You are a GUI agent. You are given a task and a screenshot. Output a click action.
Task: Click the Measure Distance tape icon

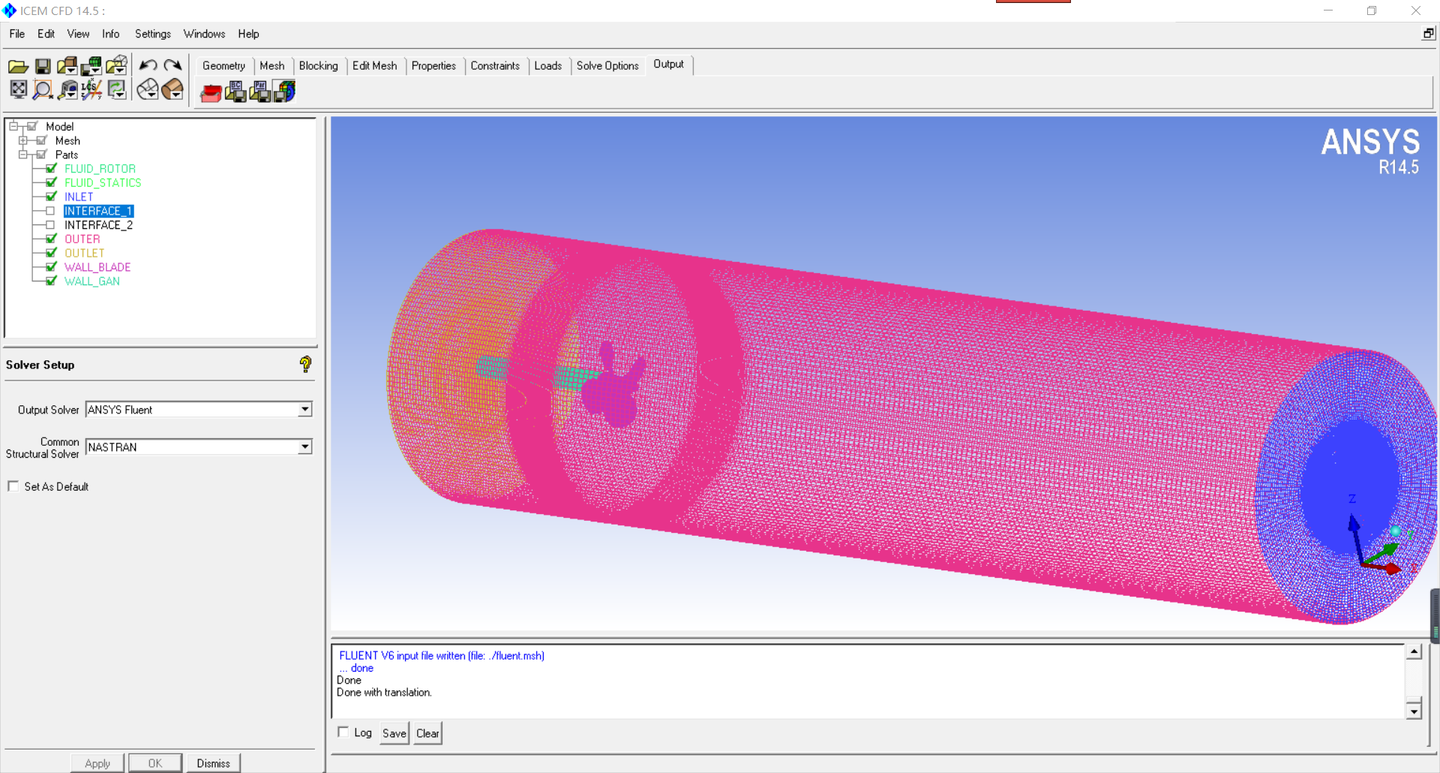point(66,90)
